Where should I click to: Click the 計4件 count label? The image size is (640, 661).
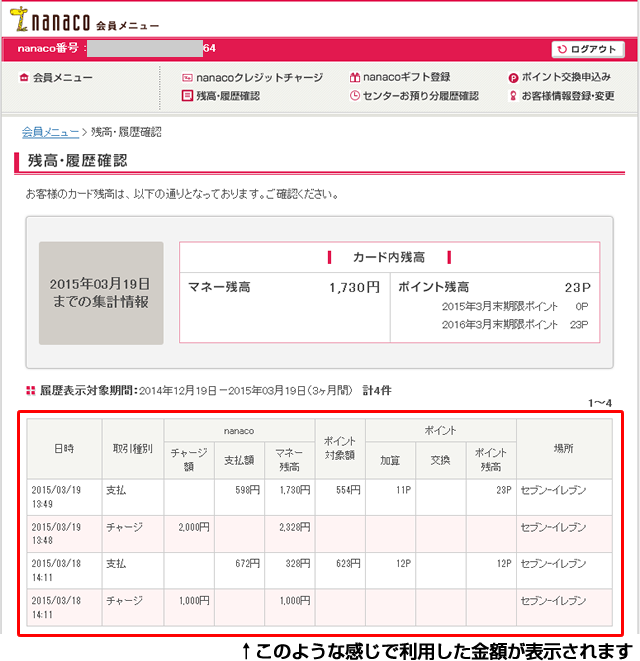377,391
